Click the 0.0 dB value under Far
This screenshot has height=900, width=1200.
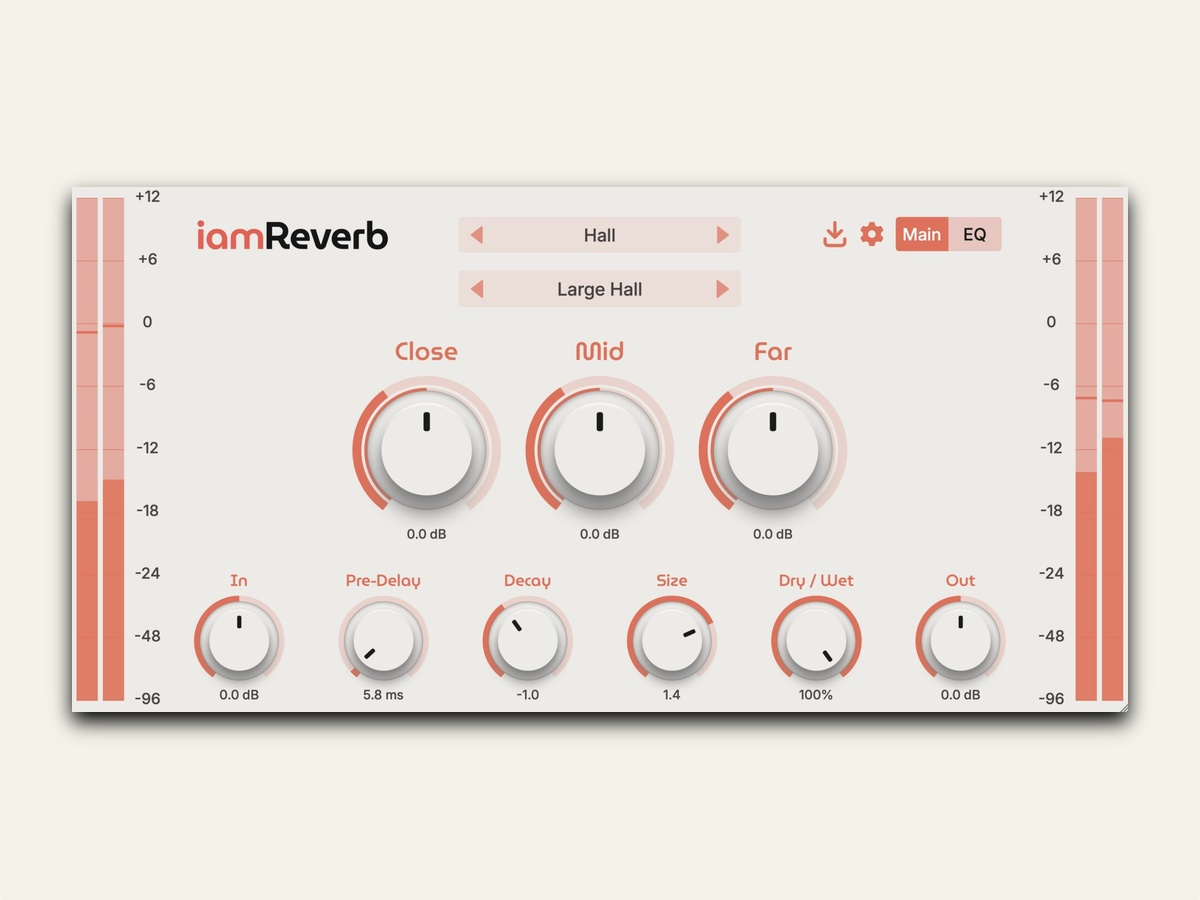coord(773,534)
